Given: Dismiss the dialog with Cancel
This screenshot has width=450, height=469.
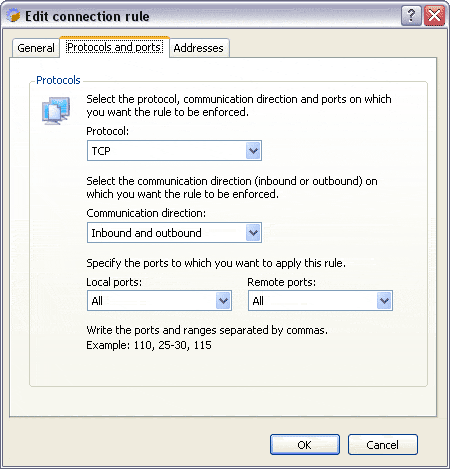Looking at the screenshot, I should pos(383,445).
